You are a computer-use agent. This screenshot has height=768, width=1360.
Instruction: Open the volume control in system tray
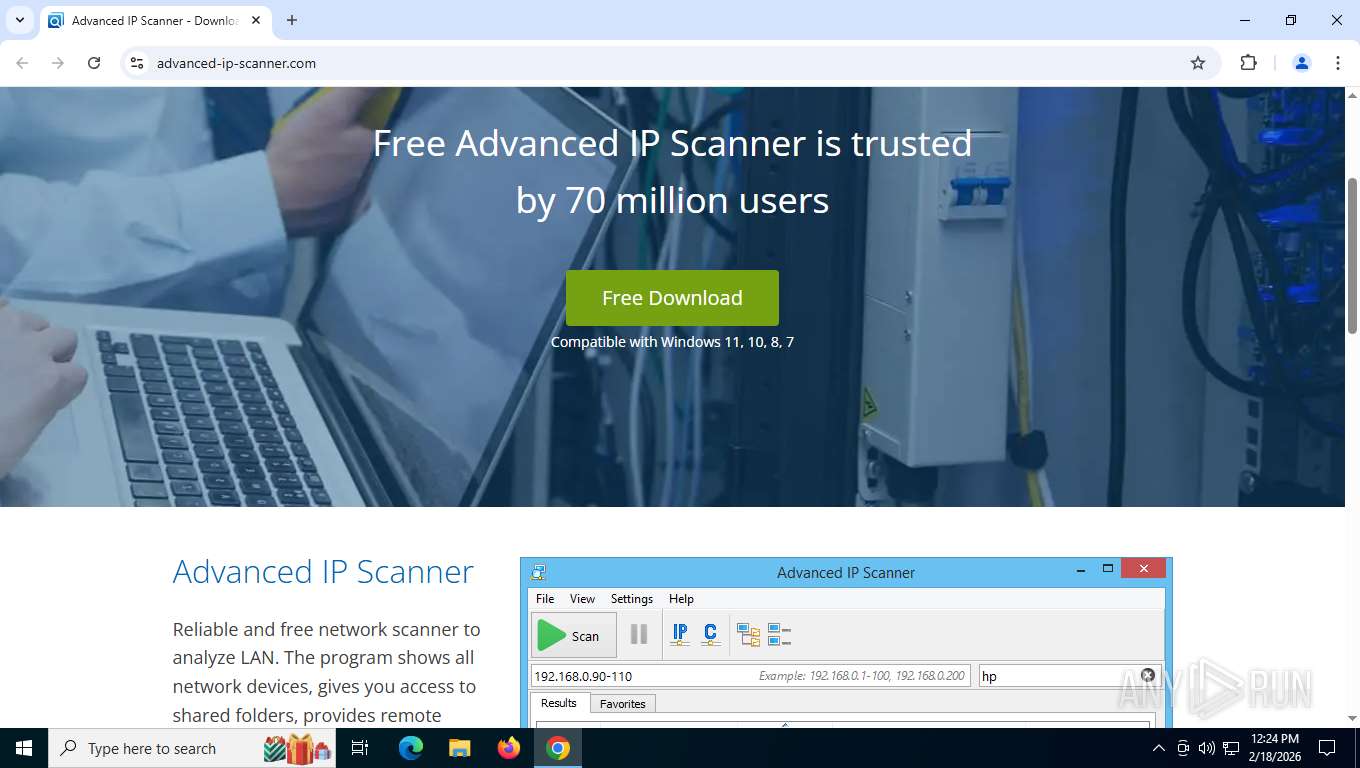pos(1206,748)
